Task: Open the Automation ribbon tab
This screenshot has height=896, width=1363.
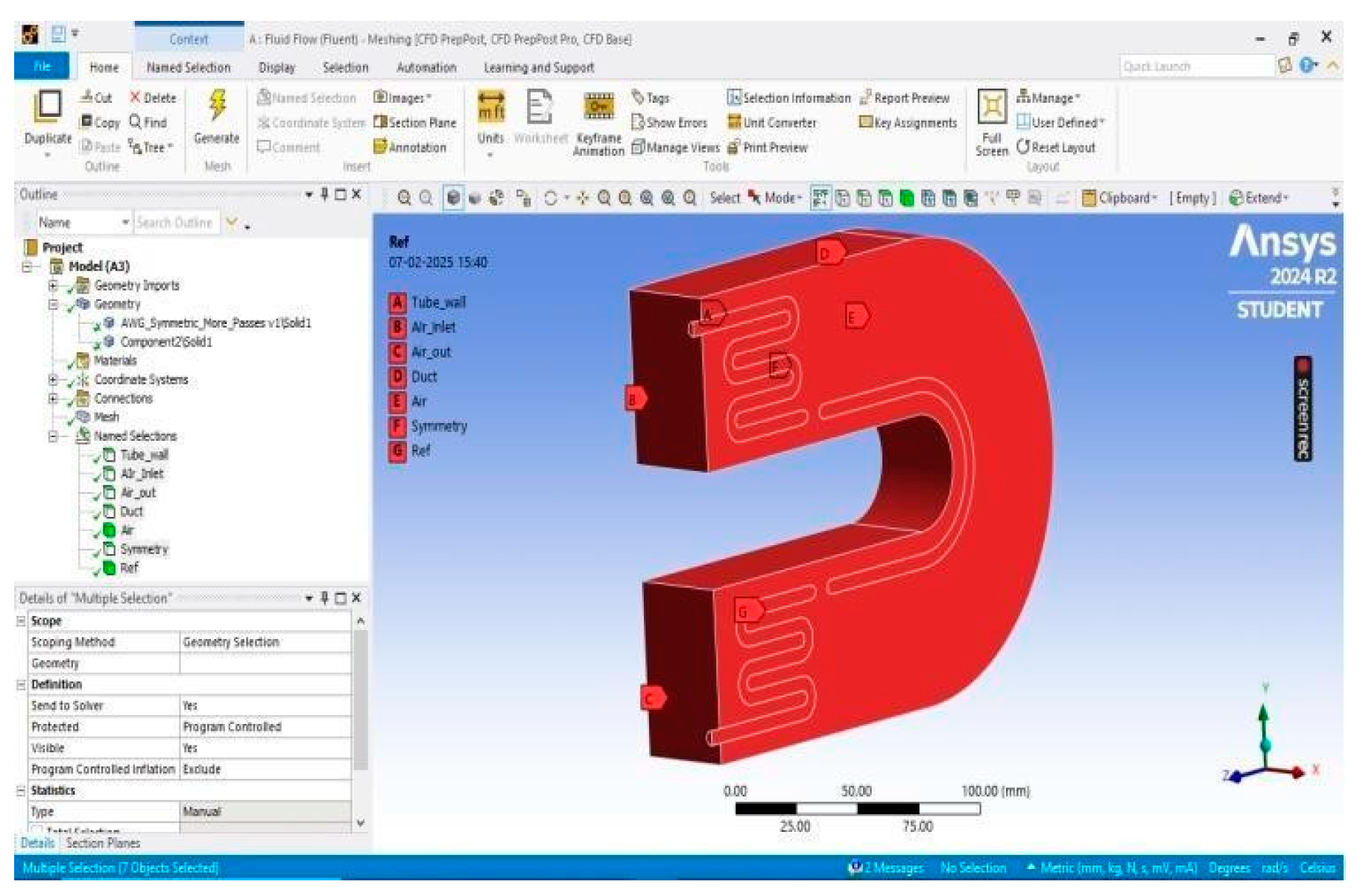Action: click(426, 68)
